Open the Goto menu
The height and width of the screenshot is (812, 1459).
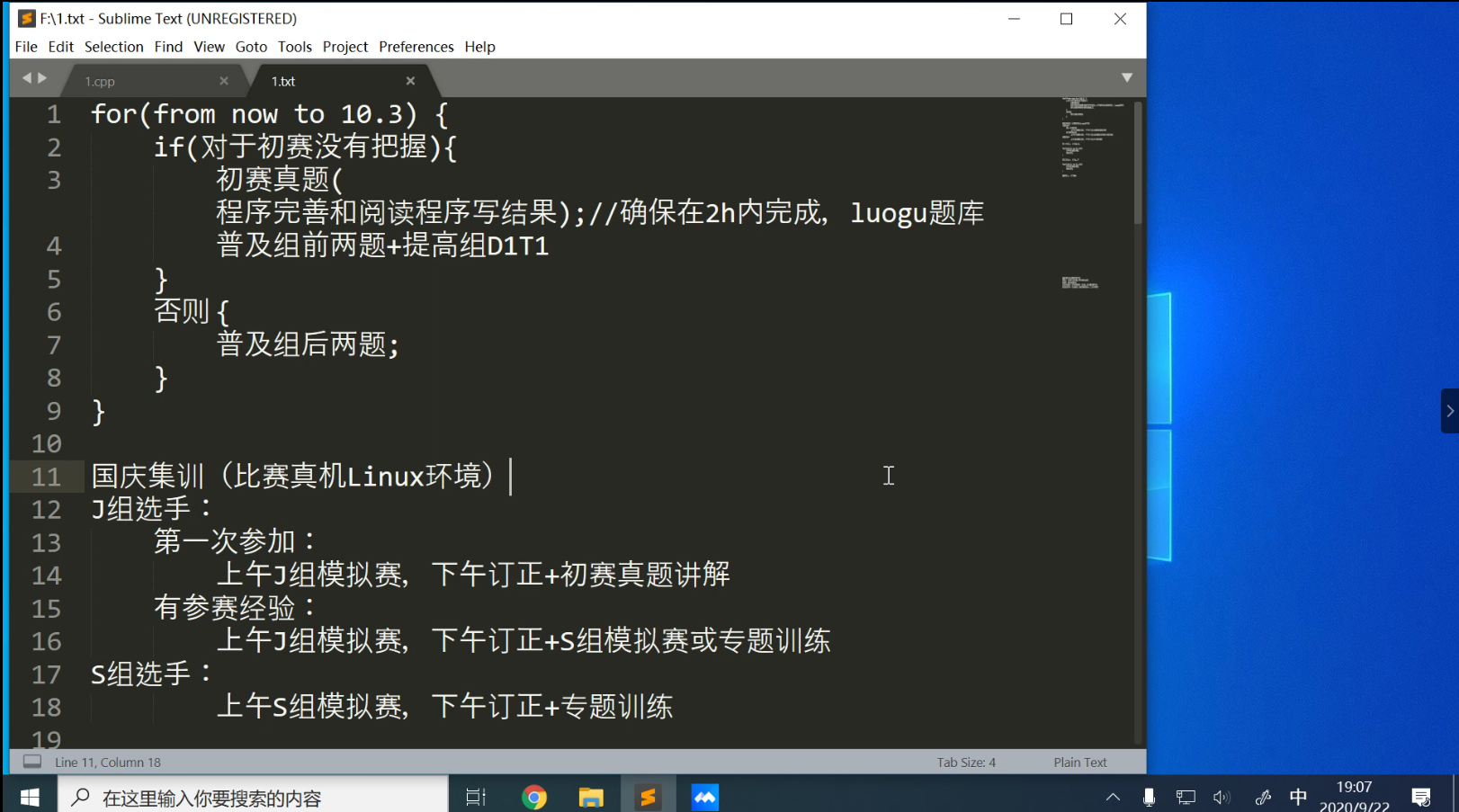(251, 47)
